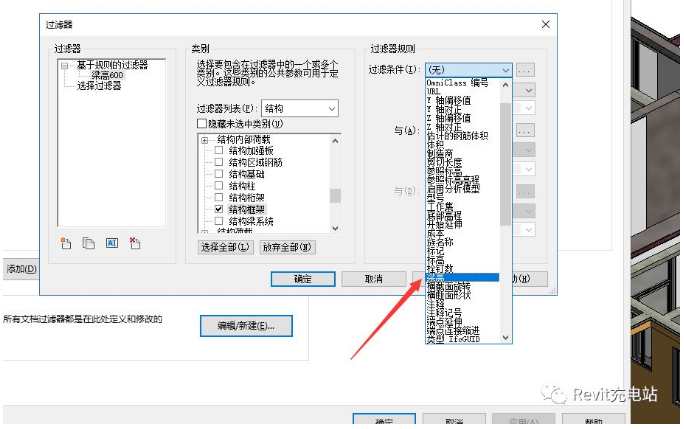Screen dimensions: 684x429
Task: Choose 启用分析模型 from the list
Action: tap(453, 189)
